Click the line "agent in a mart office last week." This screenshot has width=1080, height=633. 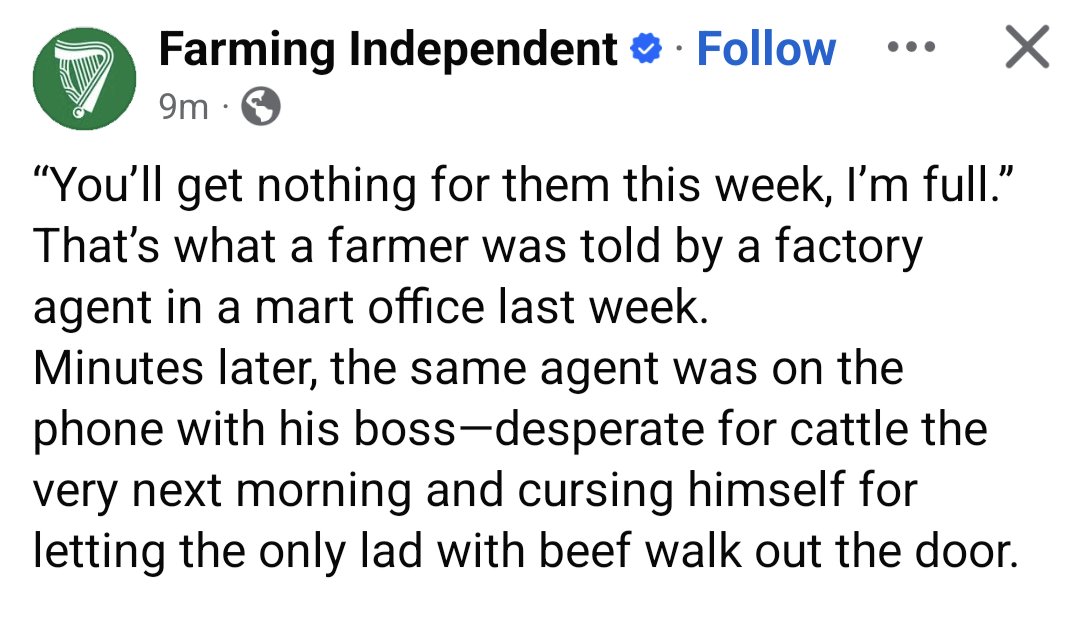click(x=370, y=307)
